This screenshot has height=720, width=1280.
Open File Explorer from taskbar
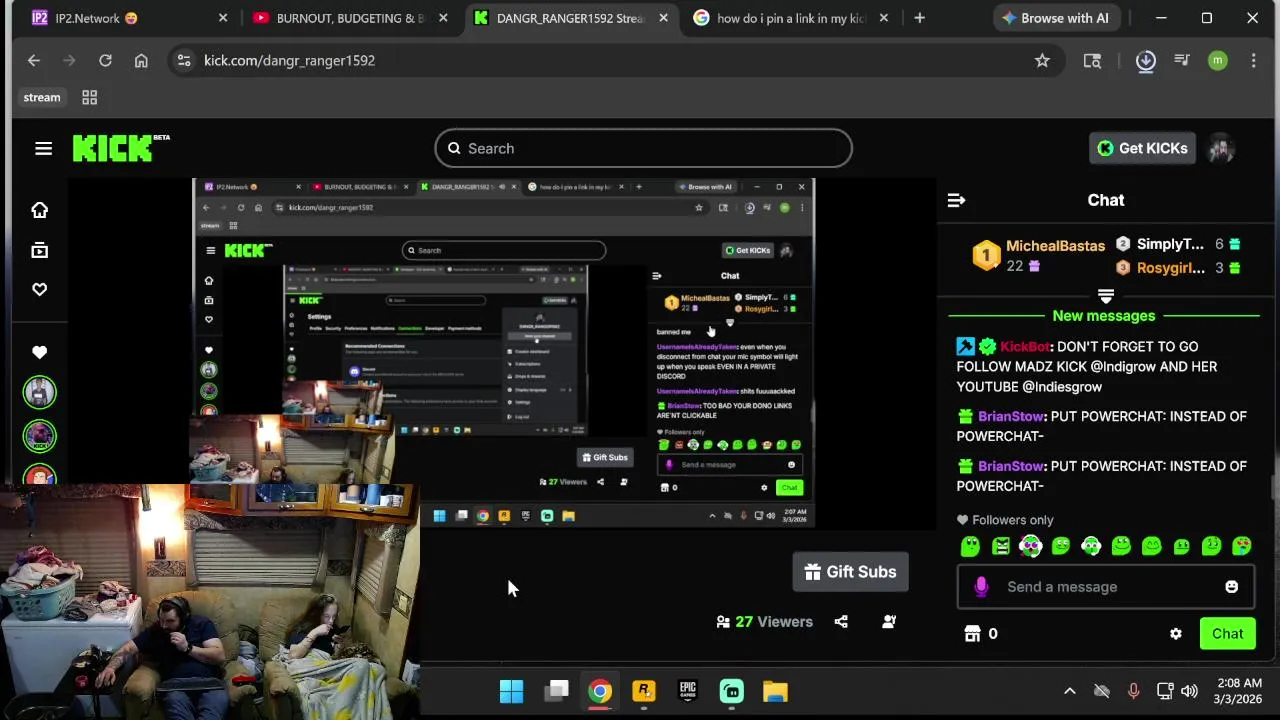pos(775,691)
